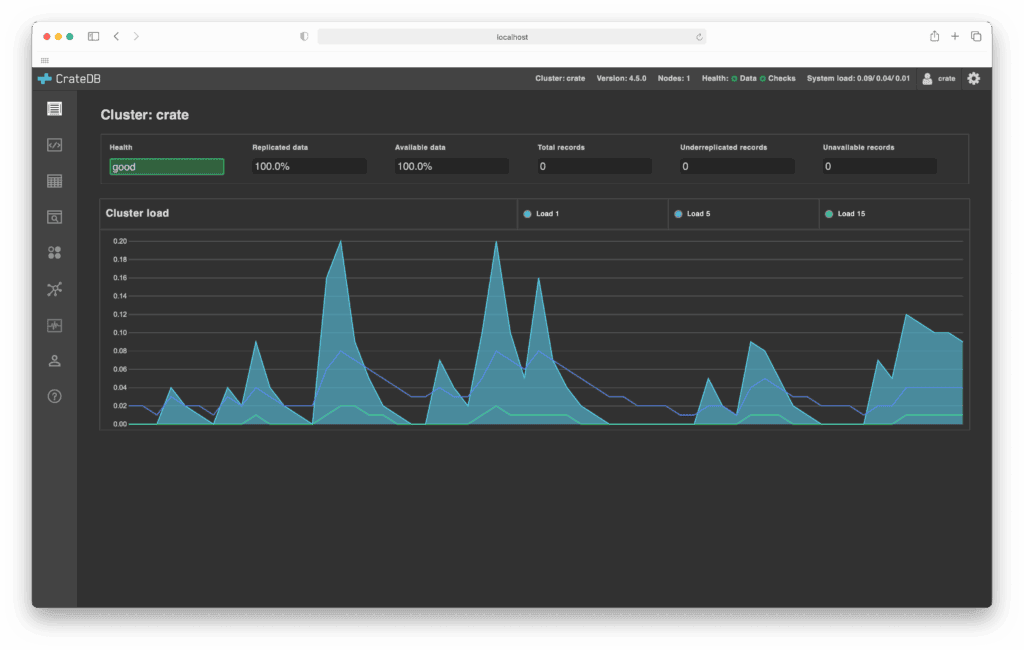The width and height of the screenshot is (1024, 650).
Task: Open the Privileges user section
Action: pyautogui.click(x=54, y=360)
